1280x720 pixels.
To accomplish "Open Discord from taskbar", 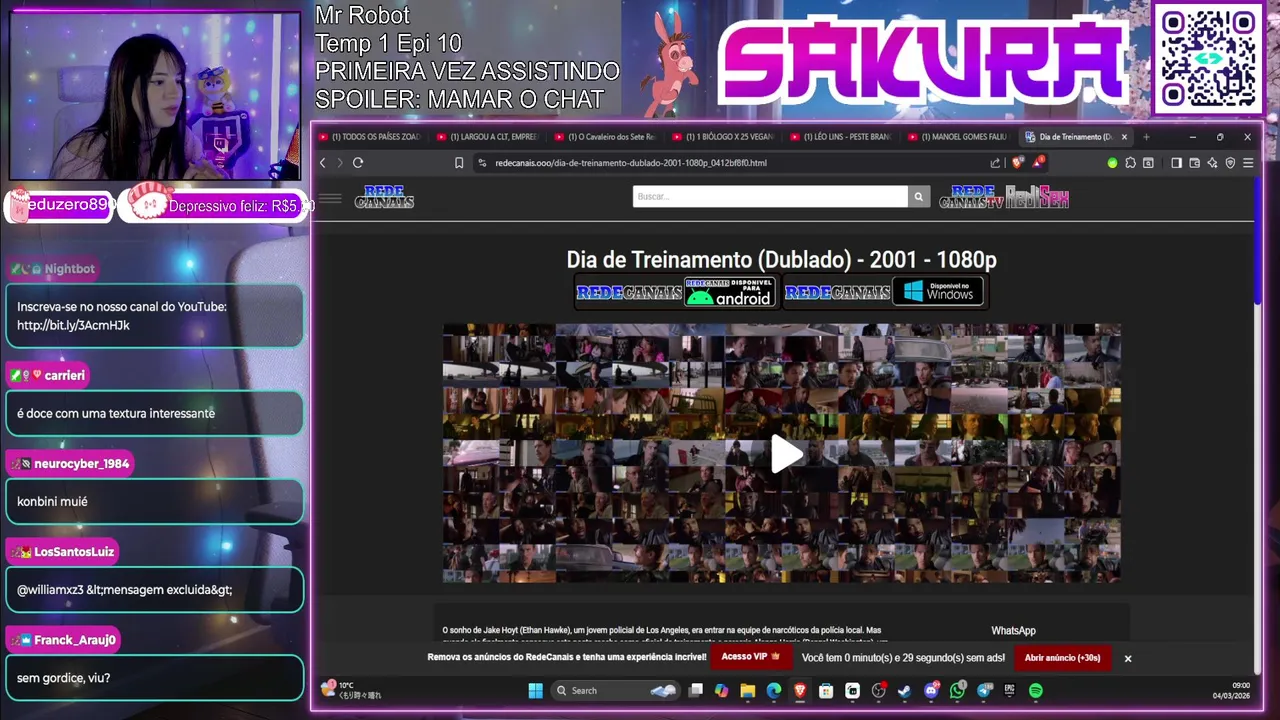I will pyautogui.click(x=931, y=690).
